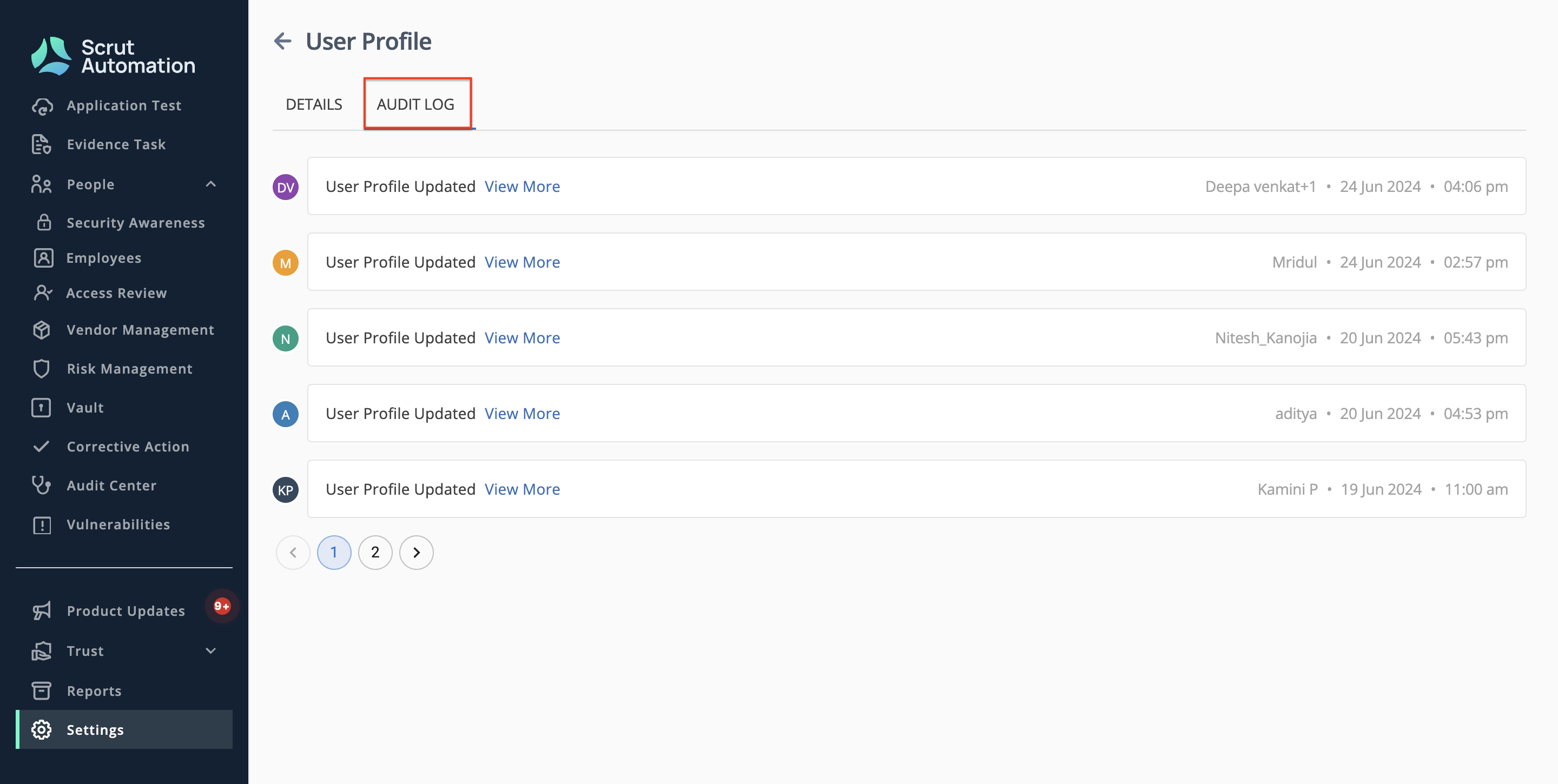Click the Evidence Task document icon
The image size is (1558, 784).
[42, 144]
